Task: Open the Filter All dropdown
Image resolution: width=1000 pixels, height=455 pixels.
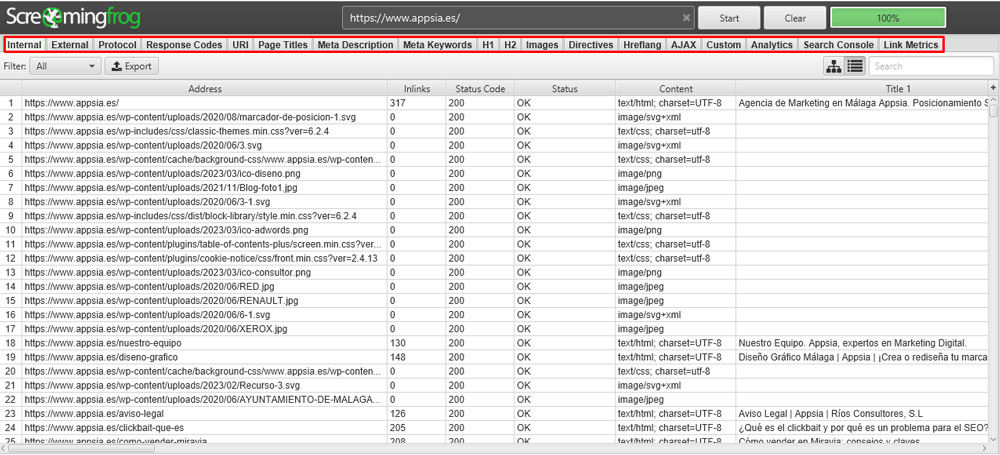Action: 65,66
